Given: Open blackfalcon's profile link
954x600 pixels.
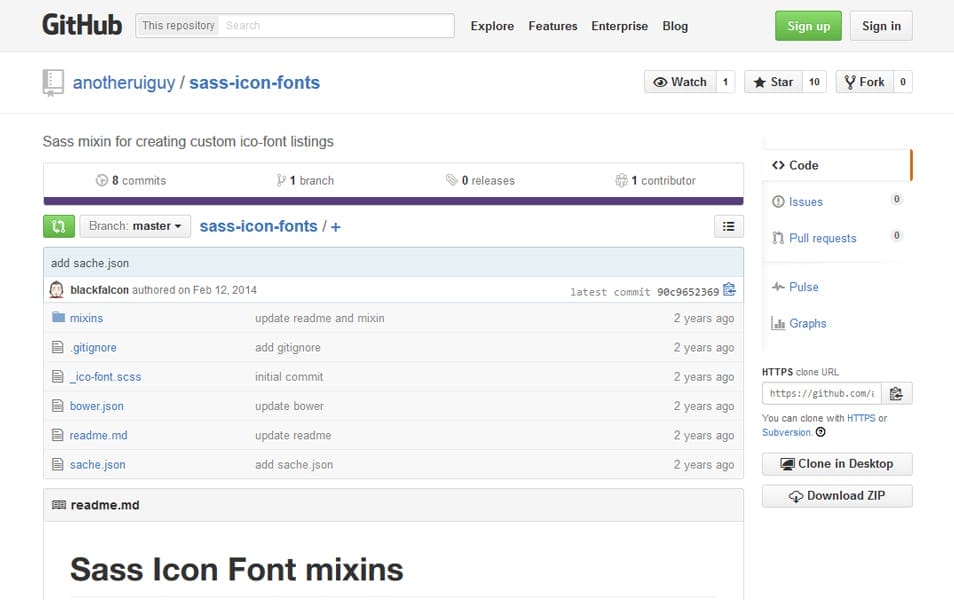Looking at the screenshot, I should pyautogui.click(x=94, y=289).
